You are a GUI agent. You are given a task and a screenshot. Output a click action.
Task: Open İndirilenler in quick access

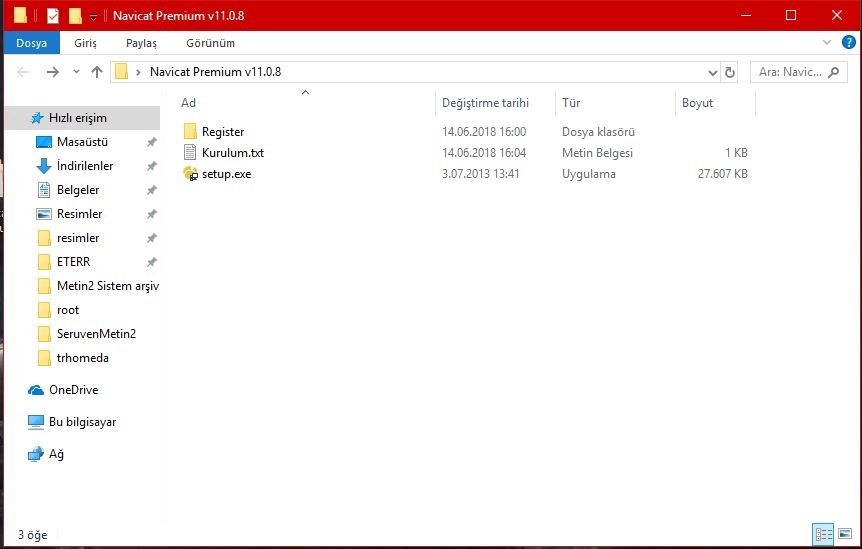pos(85,165)
